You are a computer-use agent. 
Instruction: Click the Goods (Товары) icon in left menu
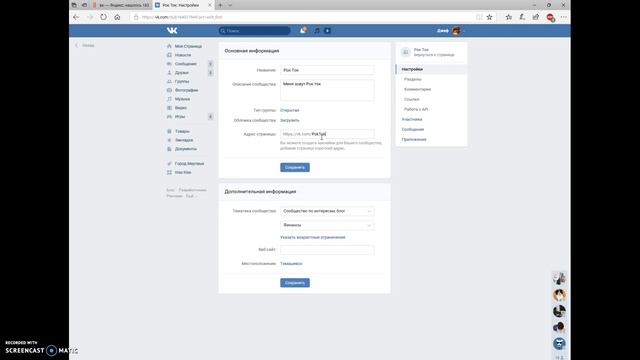[x=169, y=131]
